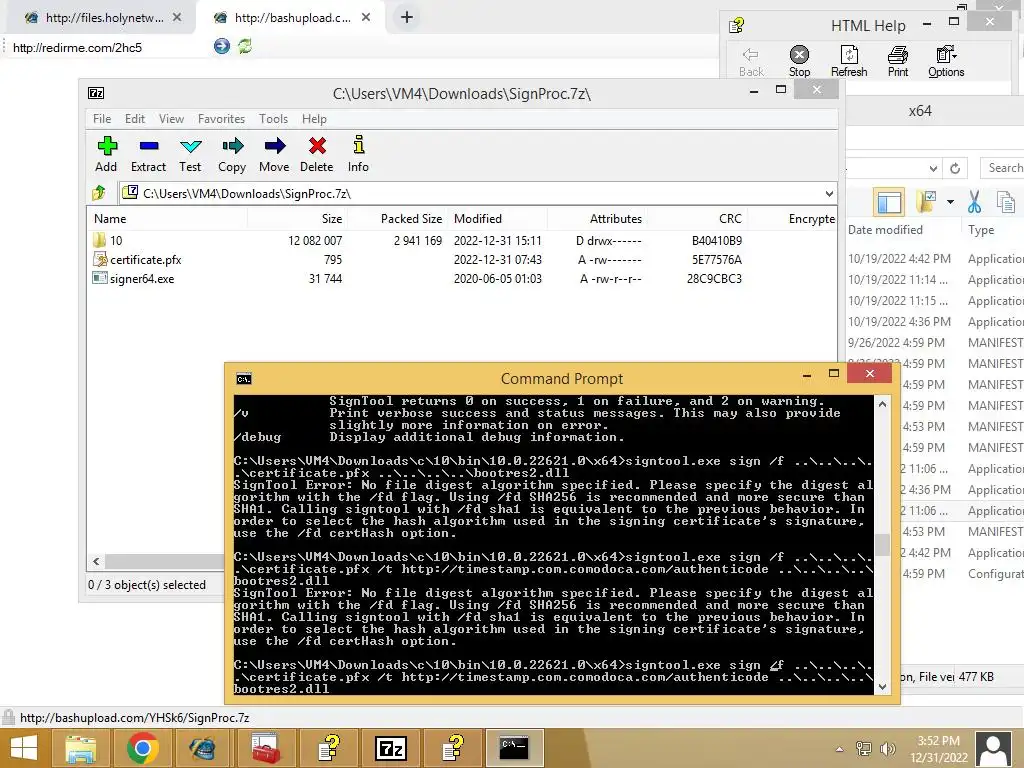The image size is (1024, 768).
Task: Click the Command Prompt system menu icon
Action: click(244, 379)
